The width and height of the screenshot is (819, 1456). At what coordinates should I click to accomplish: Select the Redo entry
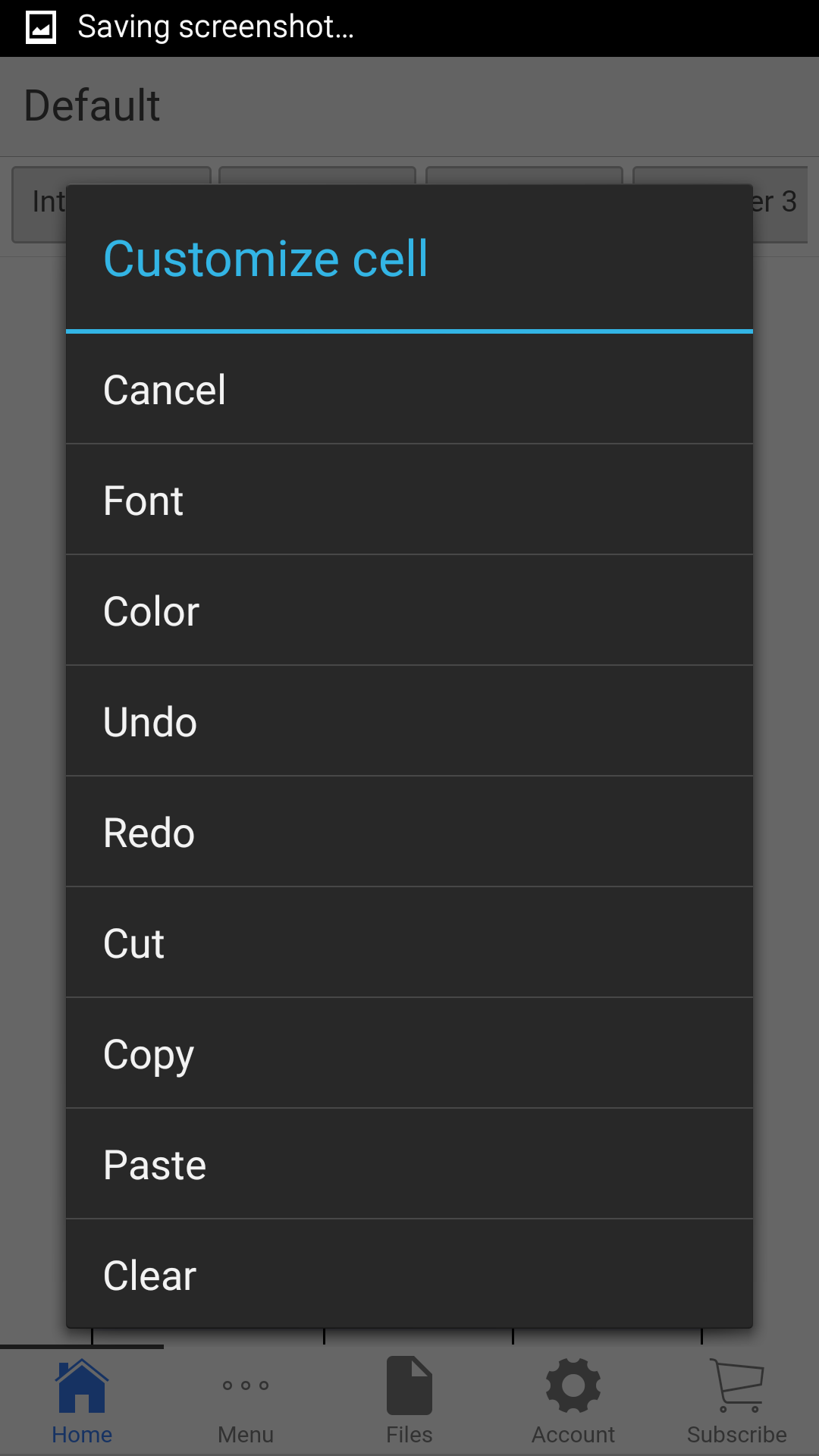click(x=409, y=833)
